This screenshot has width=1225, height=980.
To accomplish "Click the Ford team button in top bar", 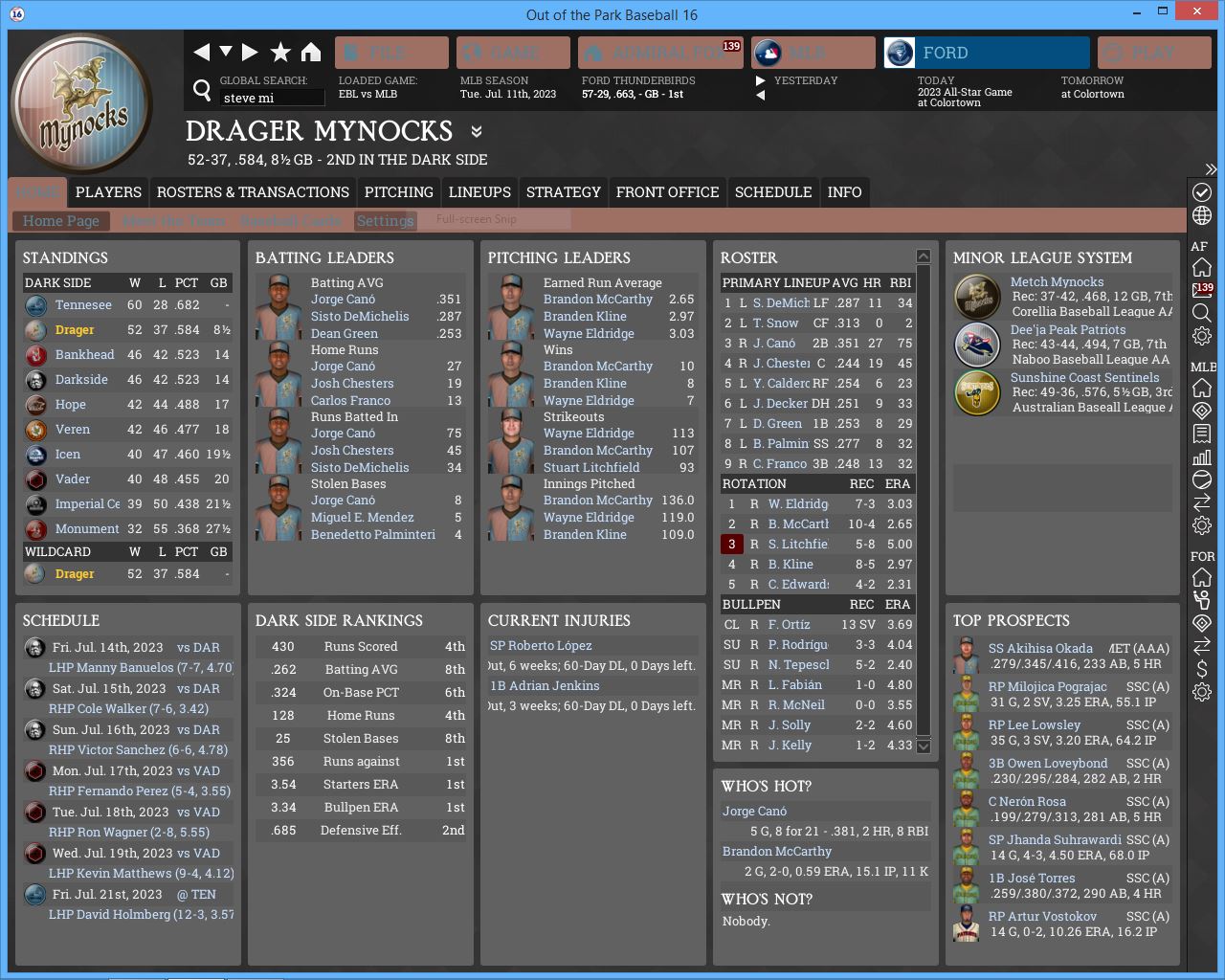I will tap(986, 53).
